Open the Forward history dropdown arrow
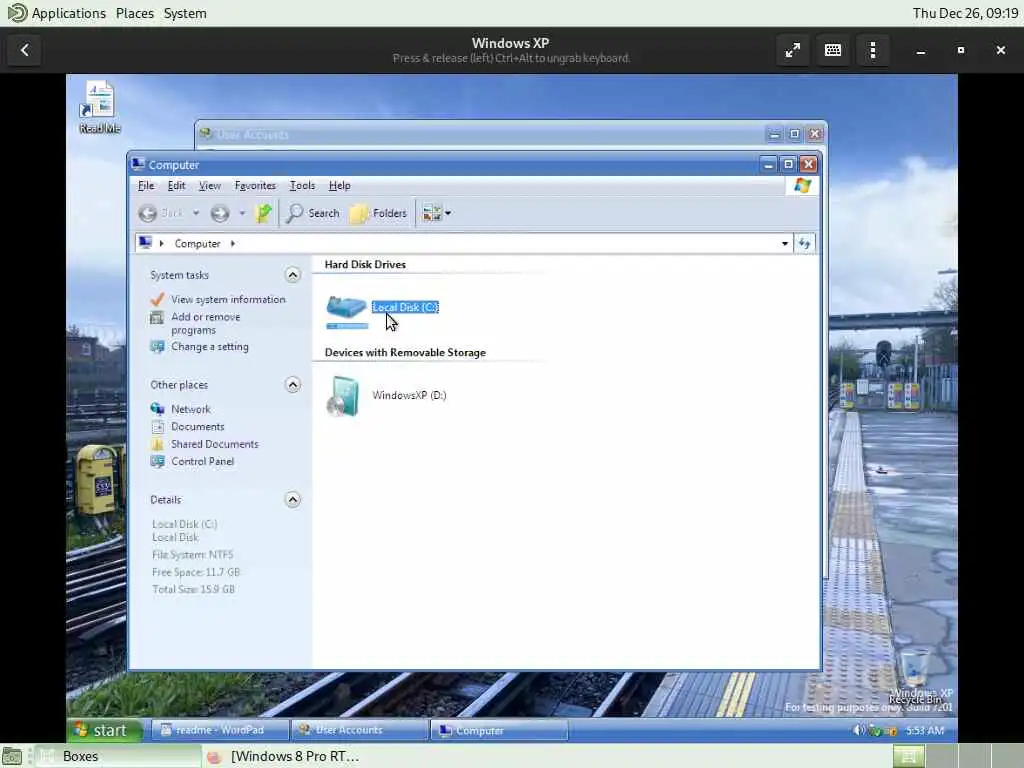This screenshot has height=768, width=1024. (242, 213)
